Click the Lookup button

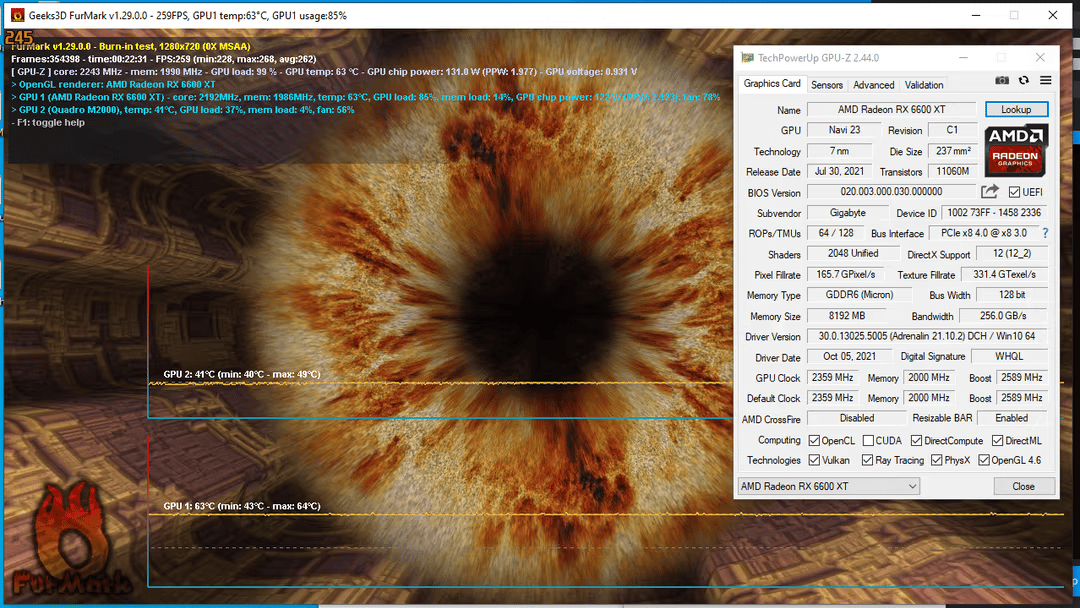(x=1016, y=109)
